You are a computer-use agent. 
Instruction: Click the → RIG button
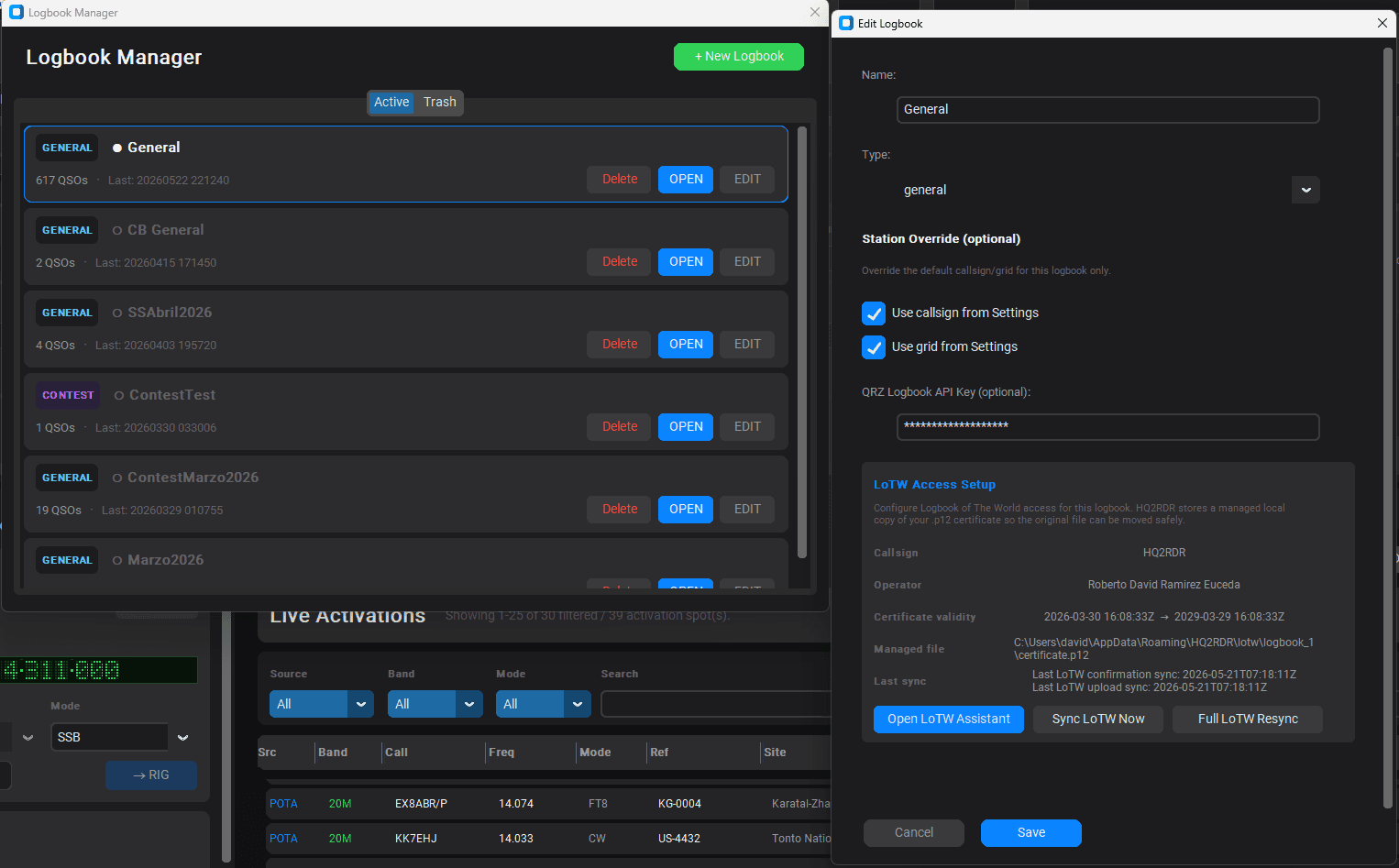pyautogui.click(x=151, y=775)
